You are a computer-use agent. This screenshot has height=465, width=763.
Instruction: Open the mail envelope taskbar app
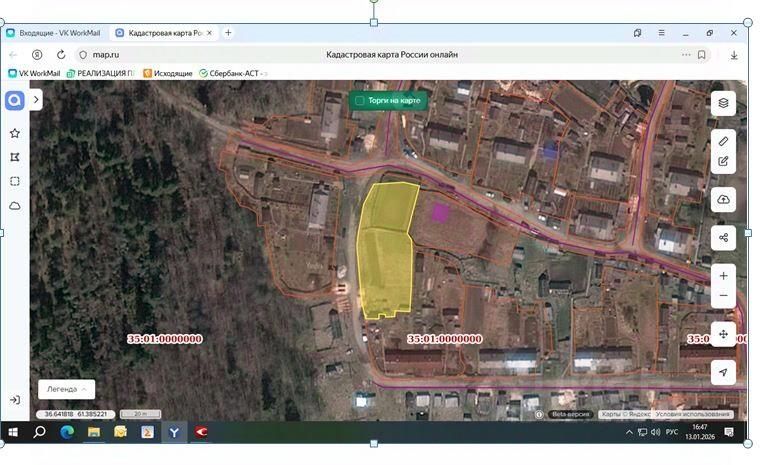coord(120,432)
